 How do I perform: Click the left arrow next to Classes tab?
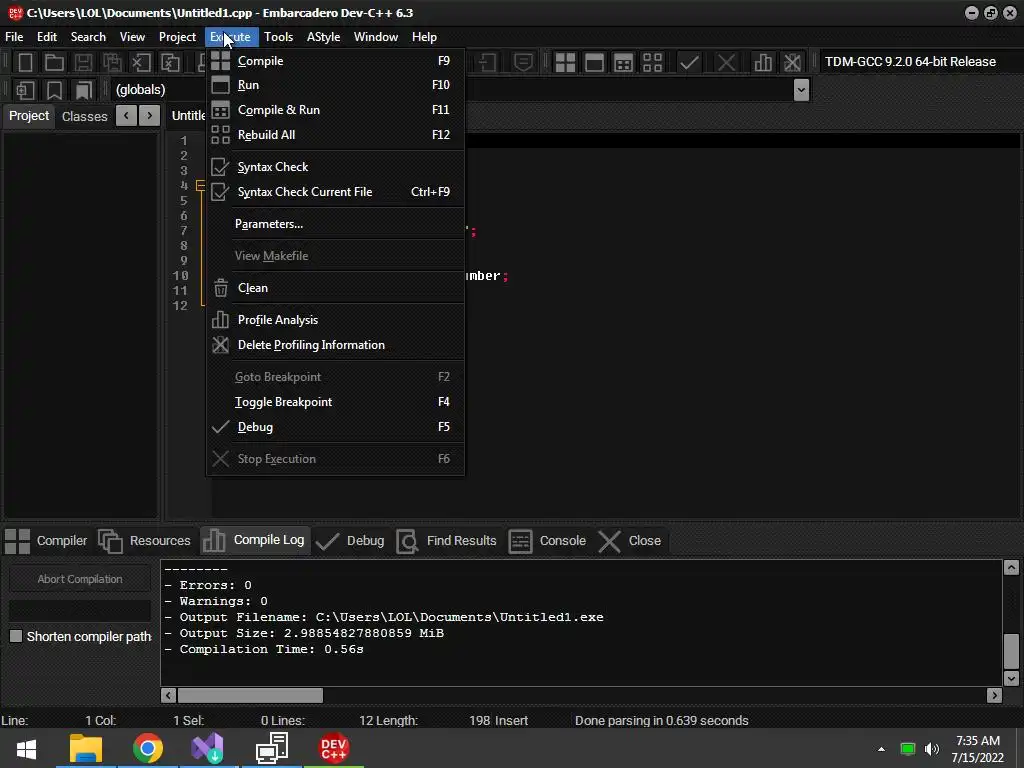coord(126,116)
